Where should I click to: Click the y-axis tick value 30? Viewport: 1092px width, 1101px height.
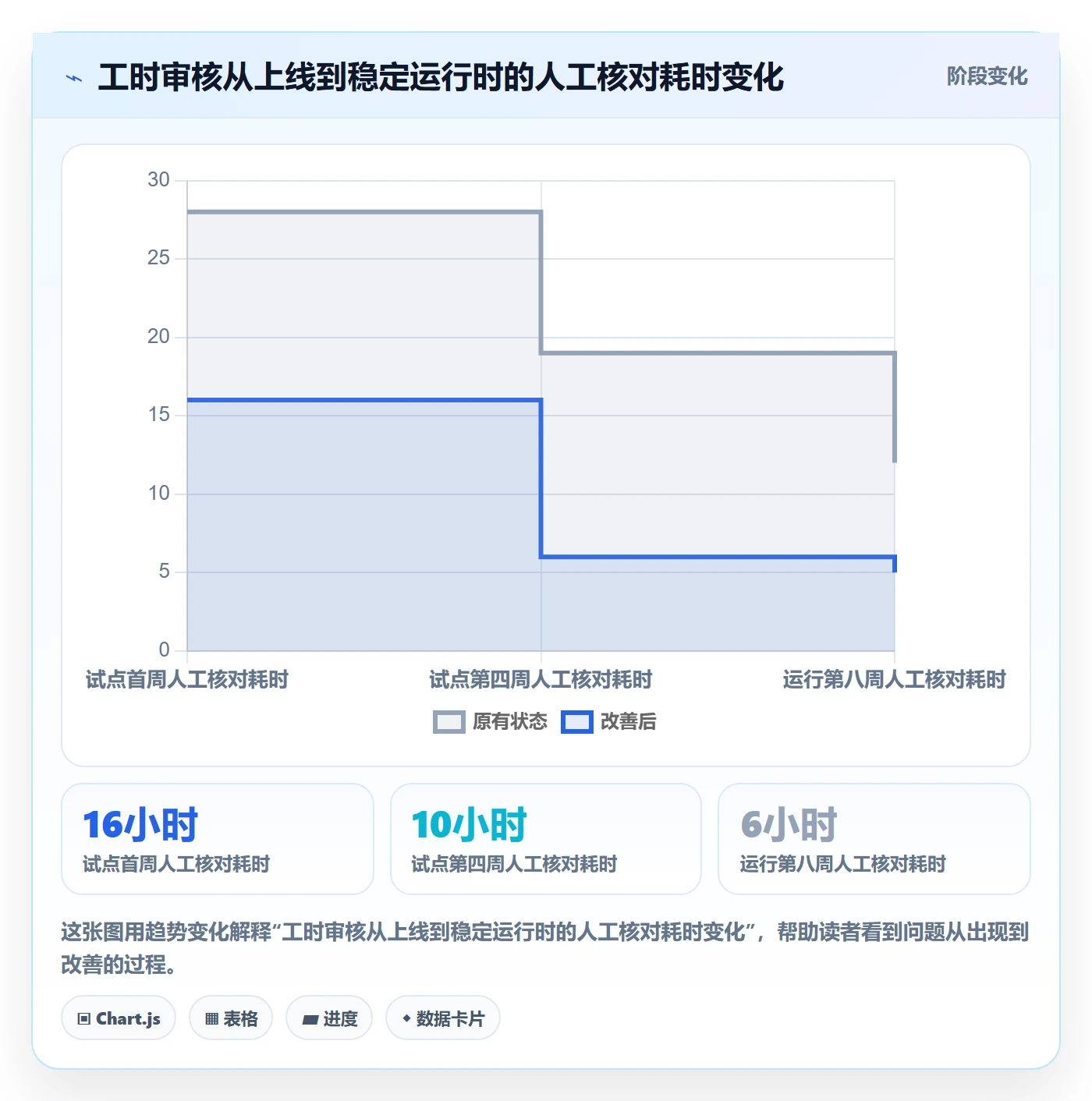[158, 180]
